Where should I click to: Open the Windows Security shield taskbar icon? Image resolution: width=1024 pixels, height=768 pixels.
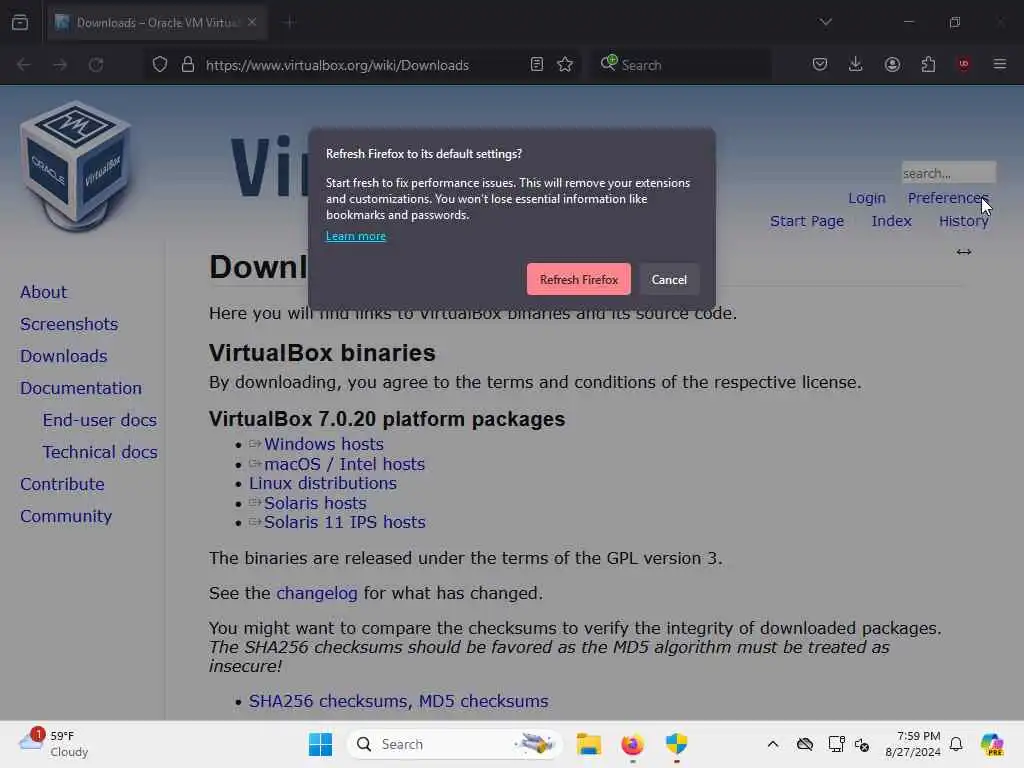click(677, 744)
